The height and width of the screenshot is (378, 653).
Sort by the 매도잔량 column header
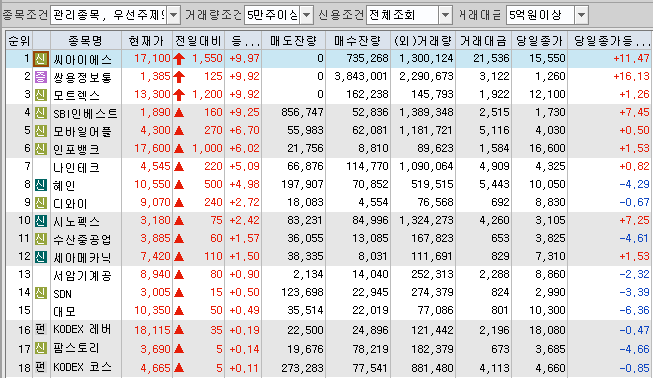coord(294,40)
